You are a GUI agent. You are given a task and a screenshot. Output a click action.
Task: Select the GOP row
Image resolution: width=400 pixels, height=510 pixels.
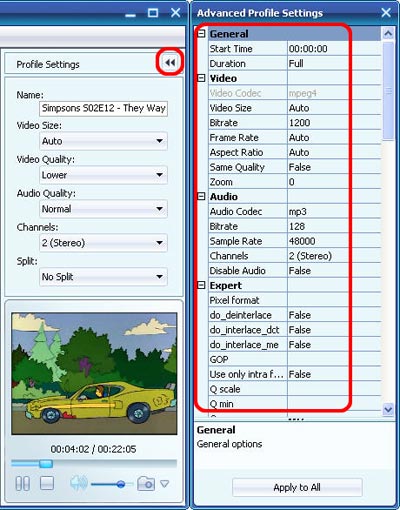pos(295,359)
